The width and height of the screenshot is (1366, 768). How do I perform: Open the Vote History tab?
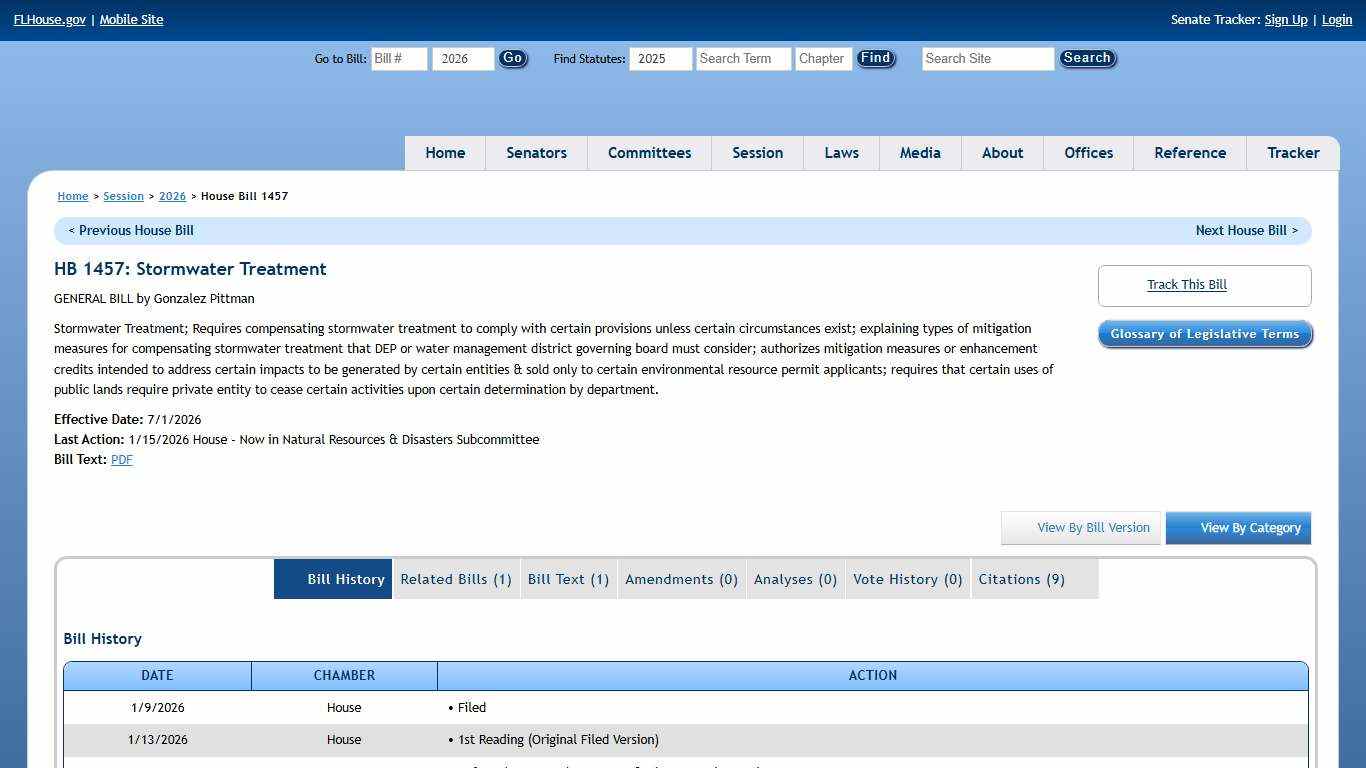tap(908, 578)
